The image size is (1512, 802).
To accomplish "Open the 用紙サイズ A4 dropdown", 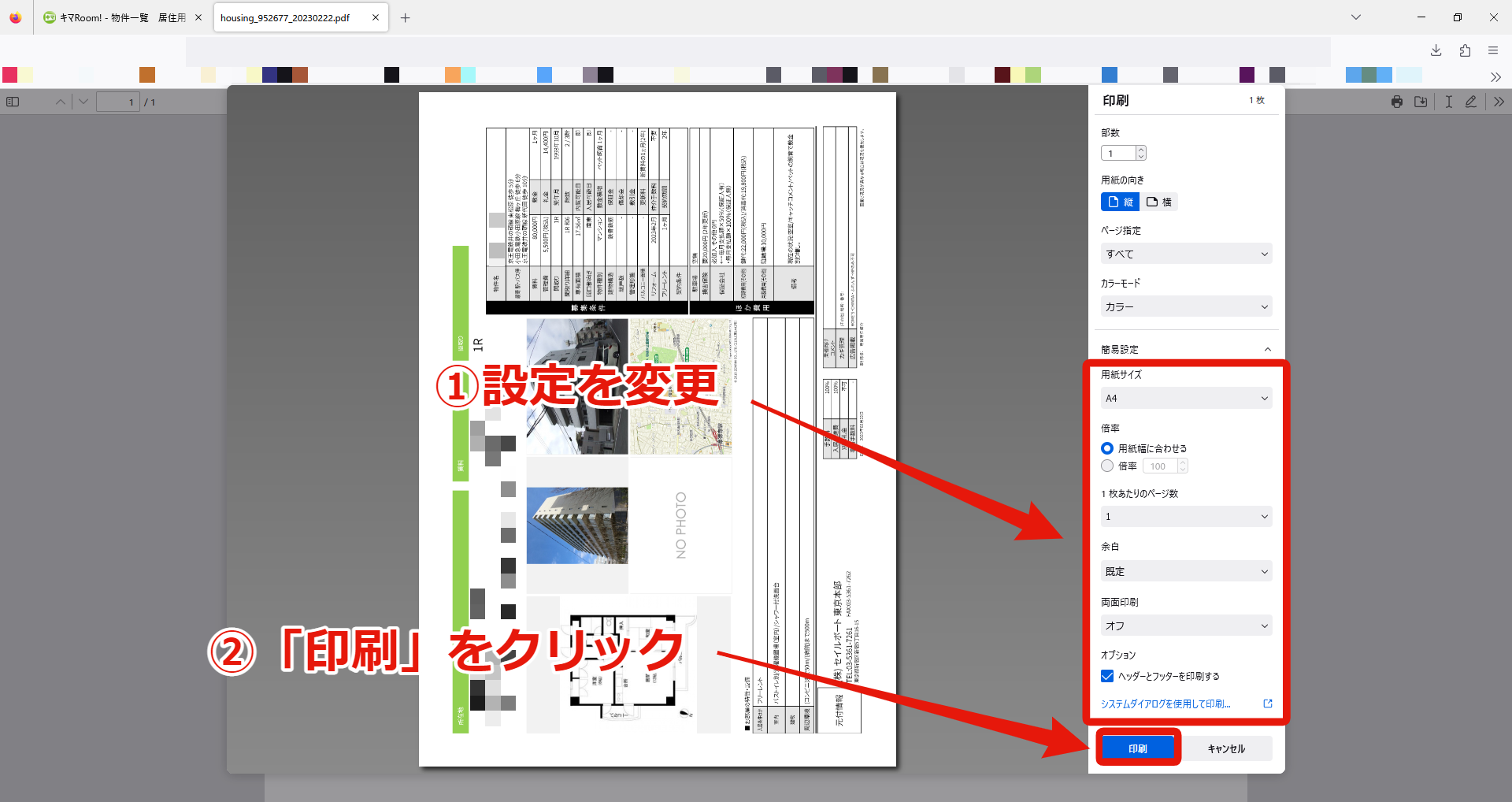I will [1187, 398].
